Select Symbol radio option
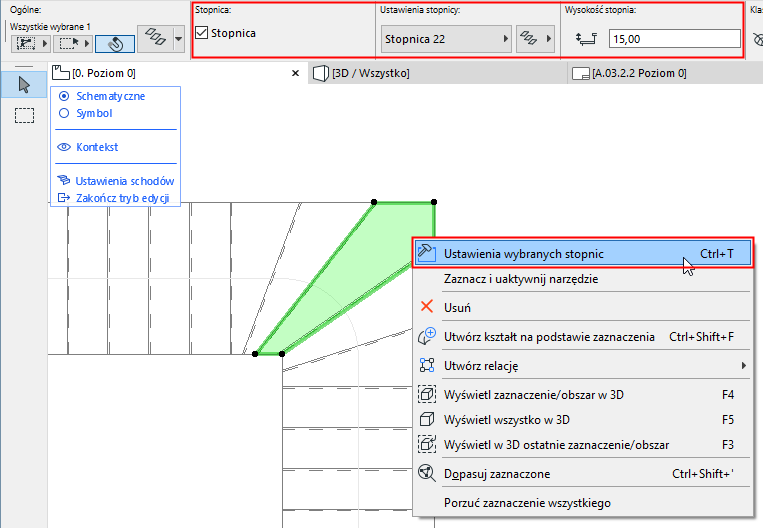 64,113
